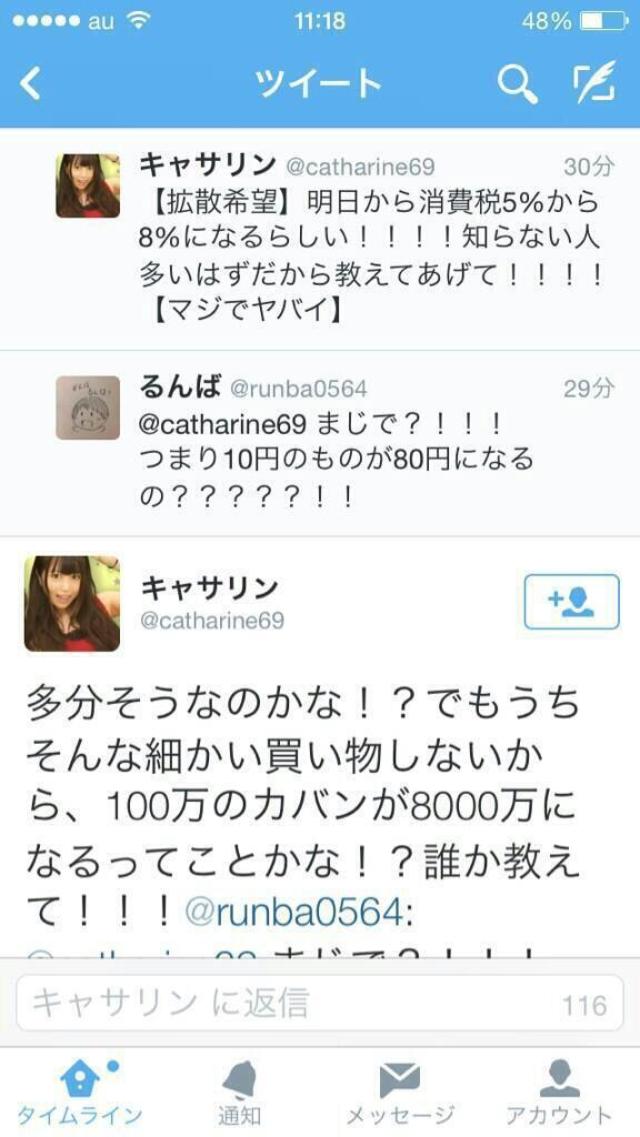Open the @runba0564 handle beside るんば
This screenshot has height=1137, width=640.
click(299, 389)
